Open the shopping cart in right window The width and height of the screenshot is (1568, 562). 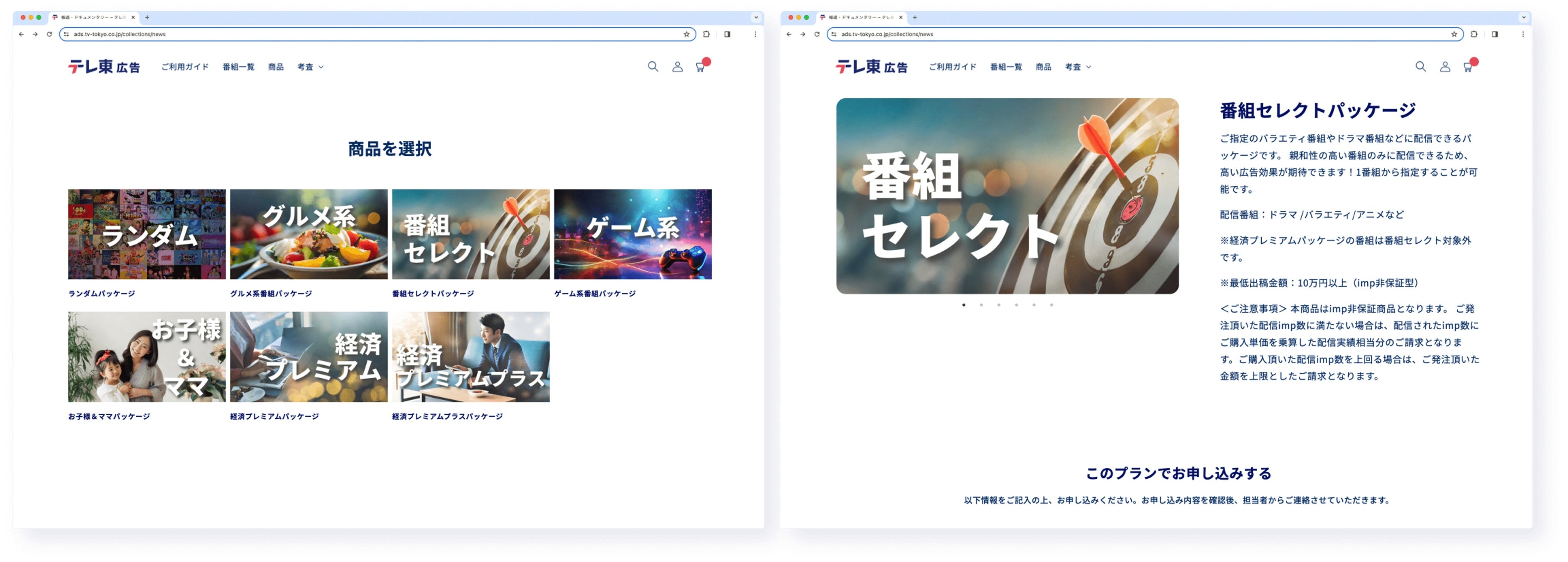pyautogui.click(x=1468, y=67)
